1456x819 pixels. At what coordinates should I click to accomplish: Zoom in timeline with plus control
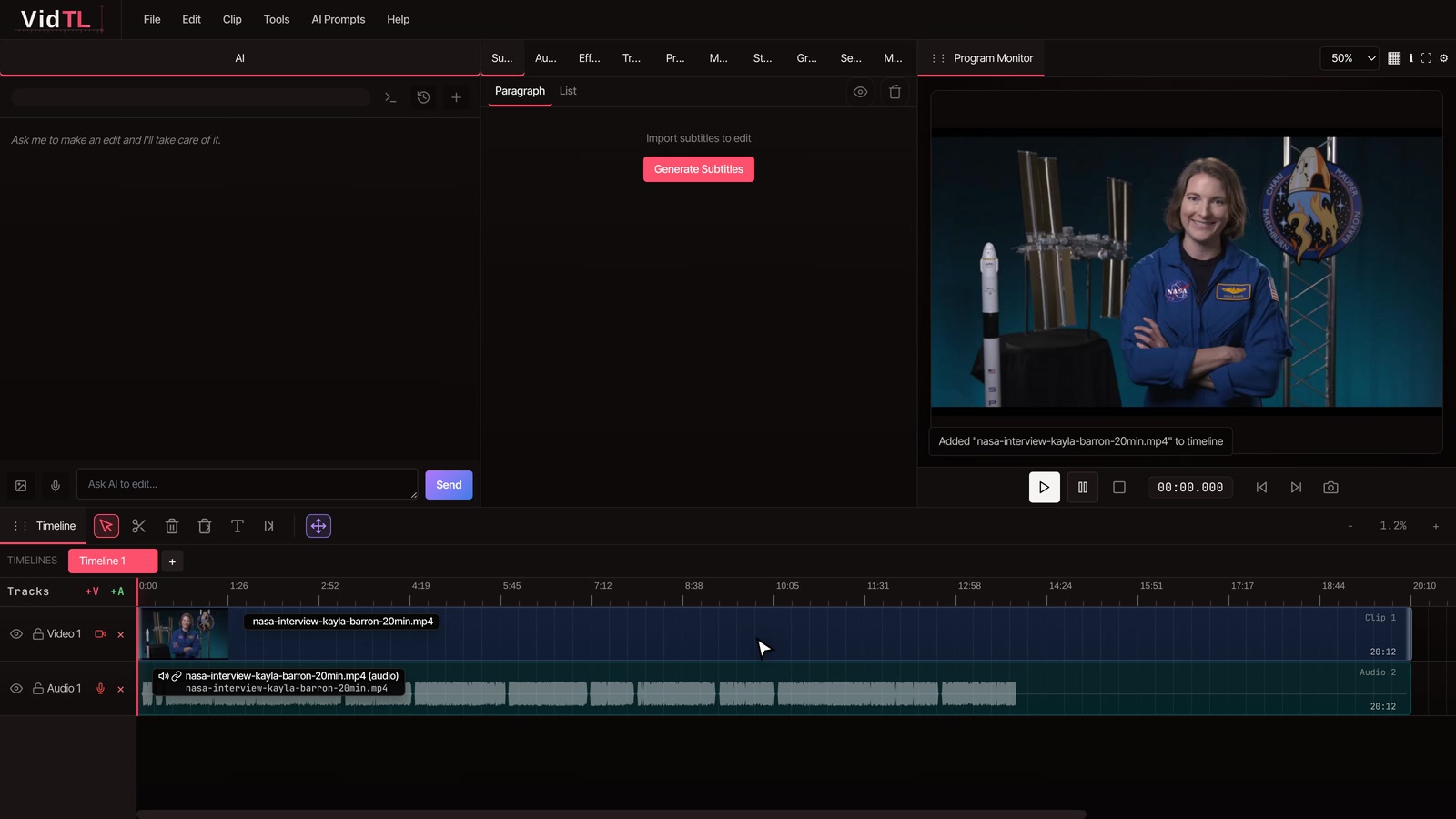(1436, 526)
